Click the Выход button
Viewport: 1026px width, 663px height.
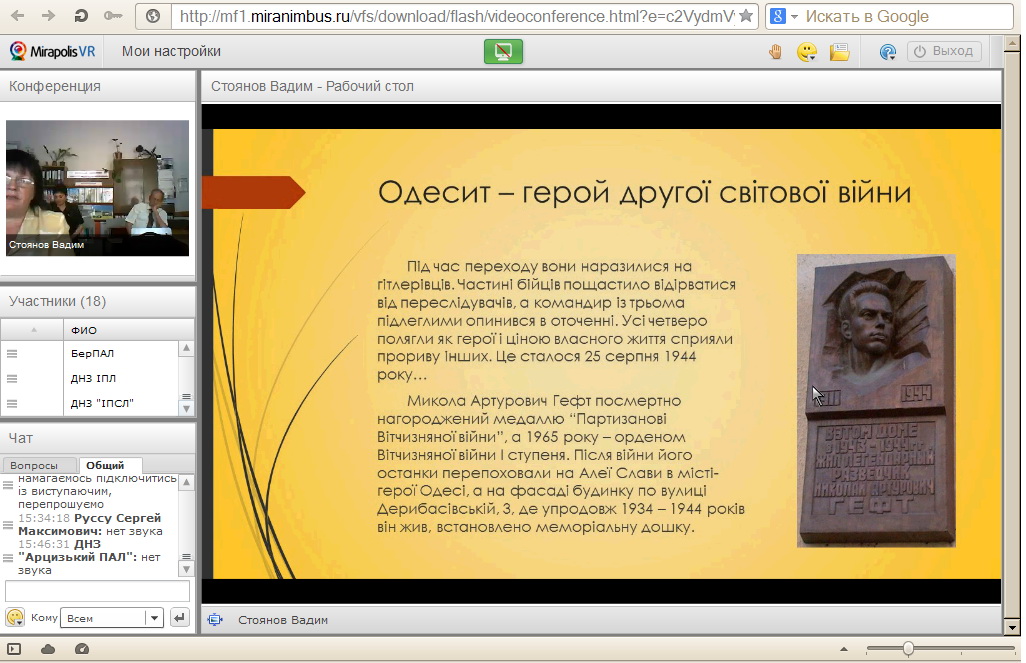coord(943,52)
